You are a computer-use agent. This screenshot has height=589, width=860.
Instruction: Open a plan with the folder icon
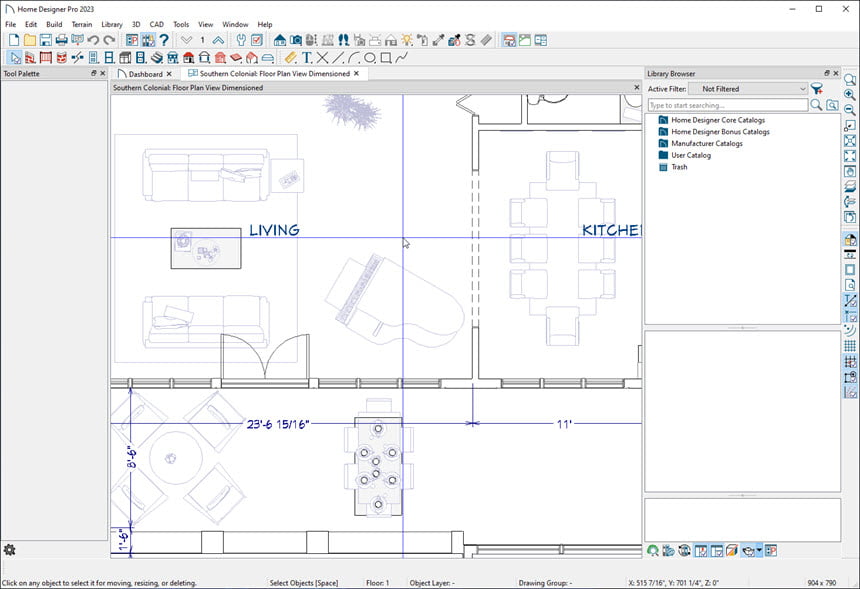[30, 40]
